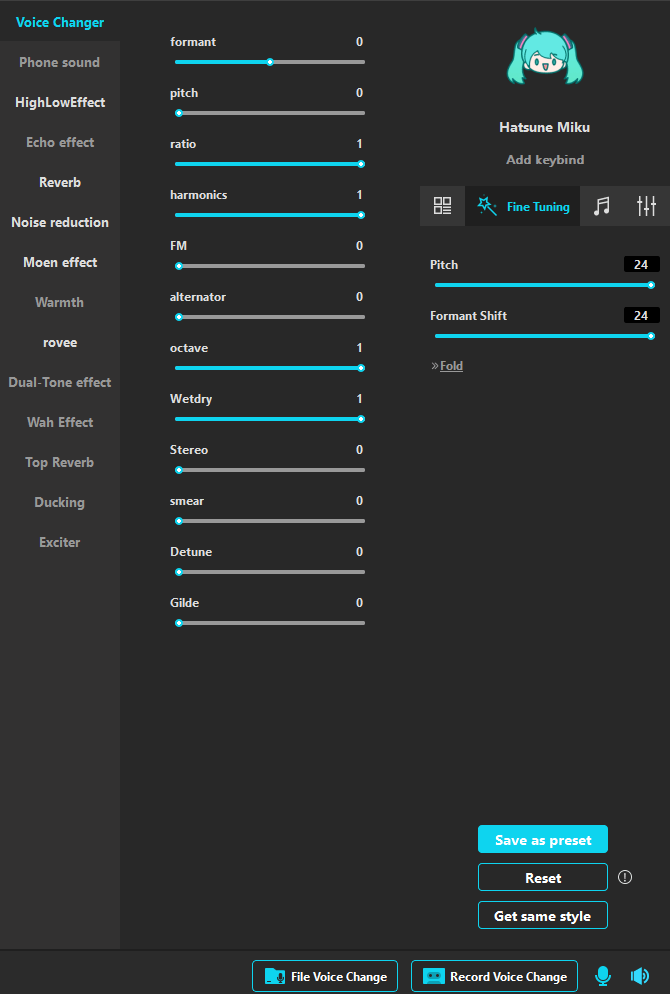Open Record Voice Change
Image resolution: width=670 pixels, height=994 pixels.
(x=494, y=976)
